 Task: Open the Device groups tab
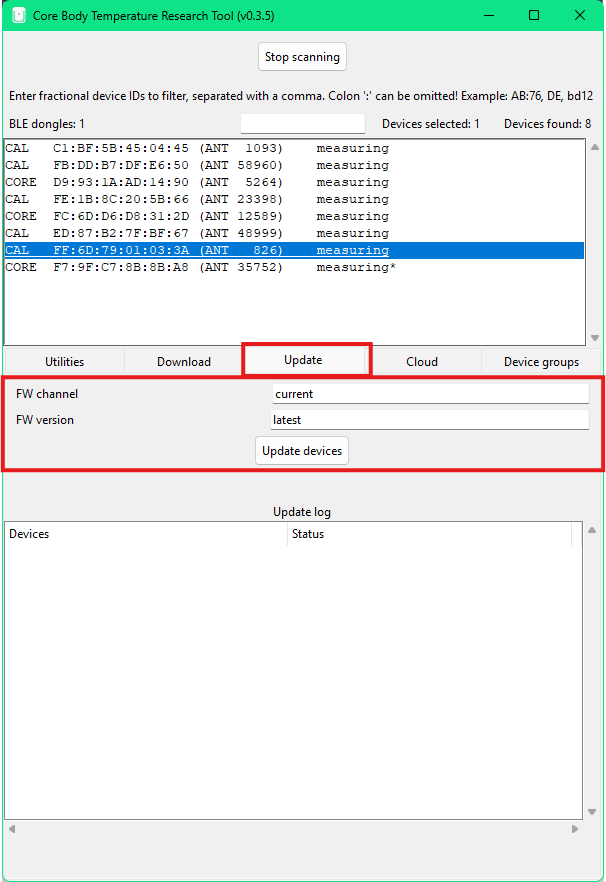click(x=541, y=362)
